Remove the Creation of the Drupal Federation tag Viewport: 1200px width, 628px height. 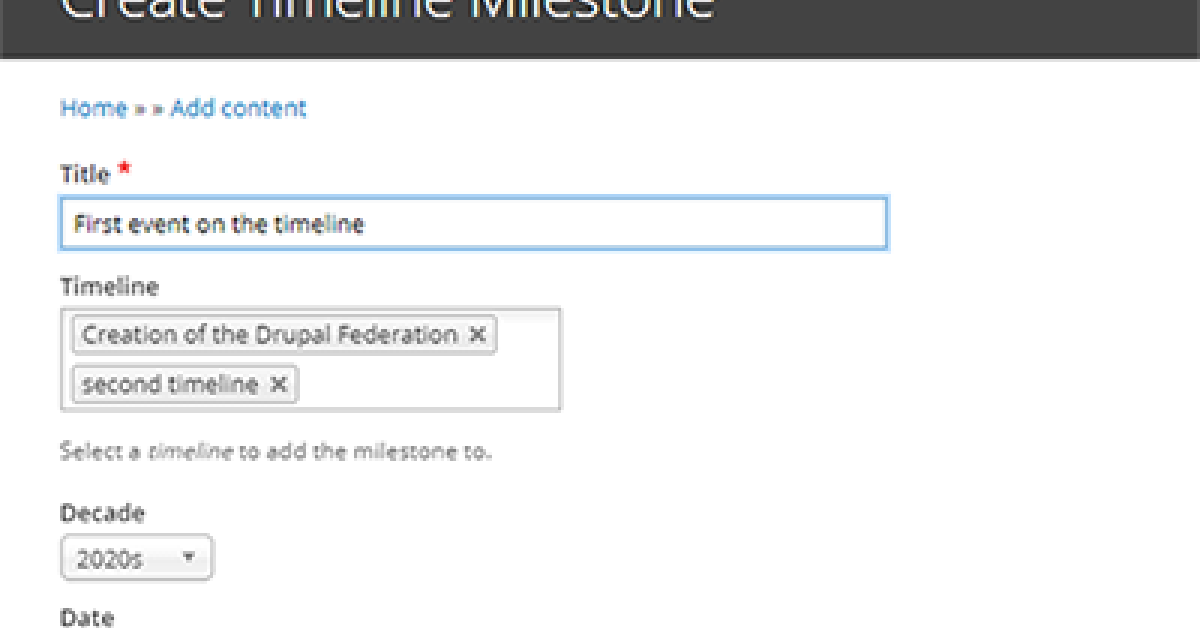(477, 335)
